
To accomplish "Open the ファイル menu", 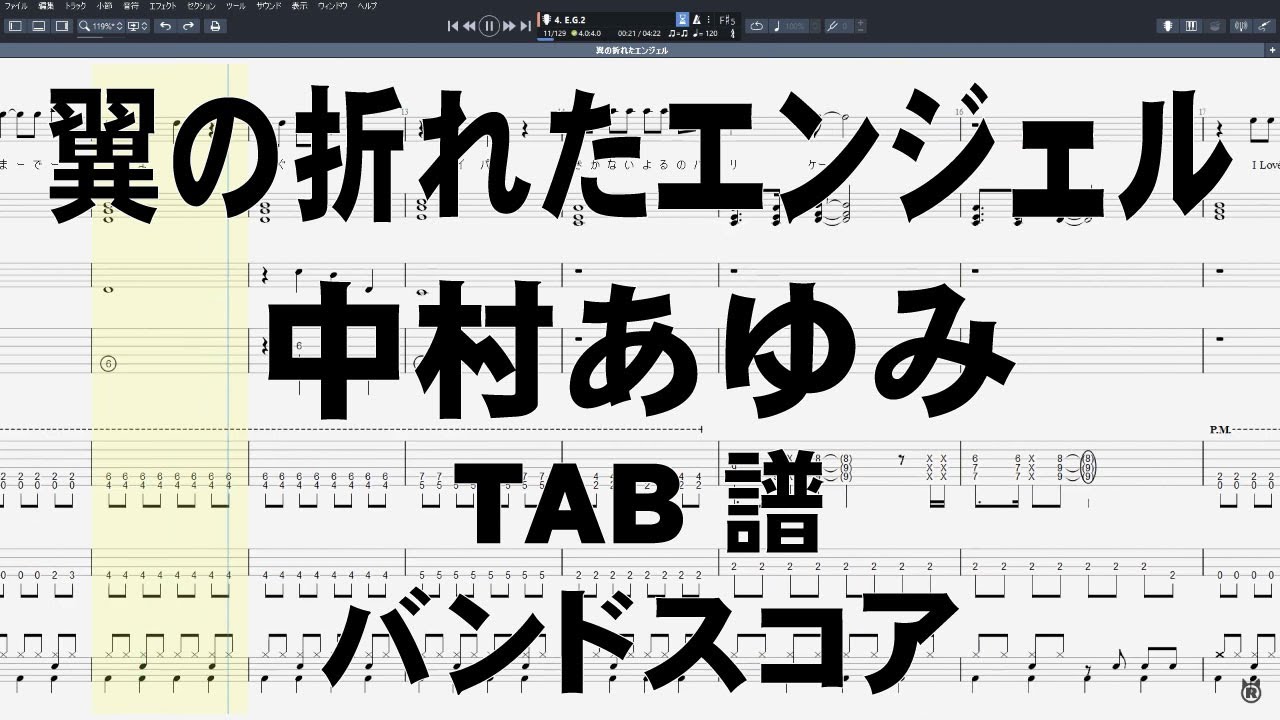I will click(x=16, y=6).
